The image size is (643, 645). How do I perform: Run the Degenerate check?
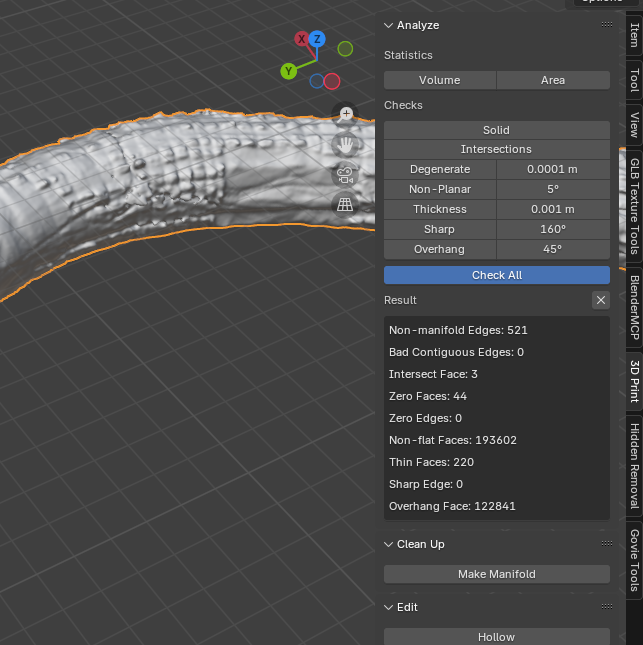click(440, 169)
